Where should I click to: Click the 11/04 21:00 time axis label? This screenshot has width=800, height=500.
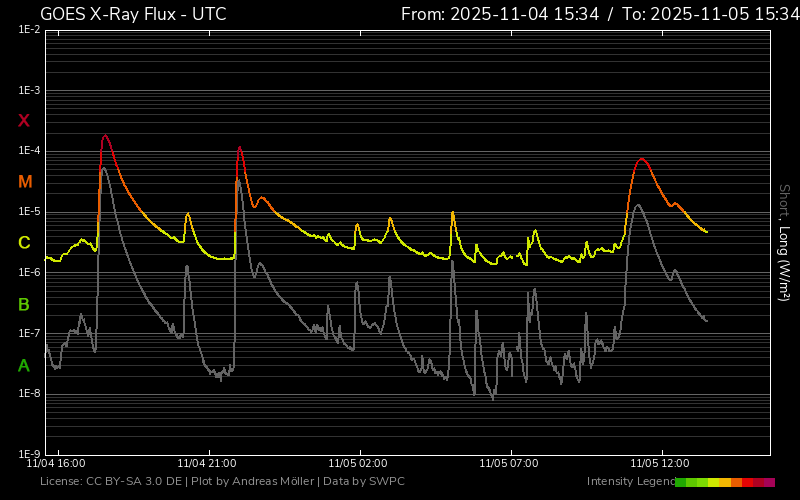click(206, 464)
